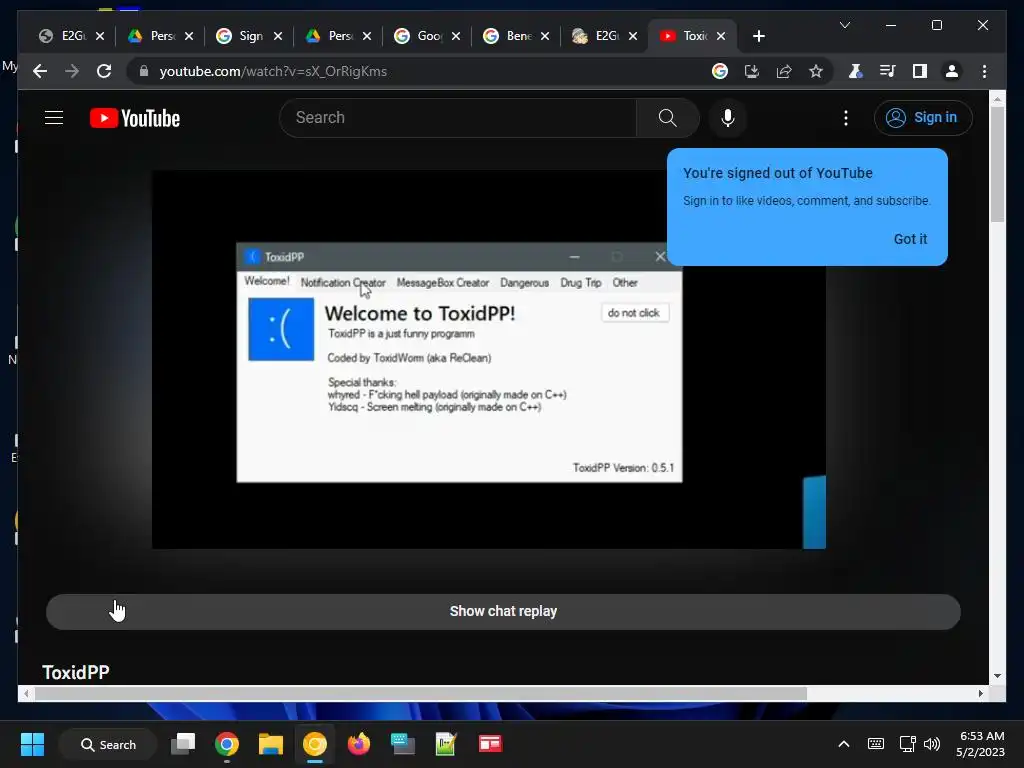
Task: Open the YouTube hamburger guide menu
Action: [x=54, y=118]
